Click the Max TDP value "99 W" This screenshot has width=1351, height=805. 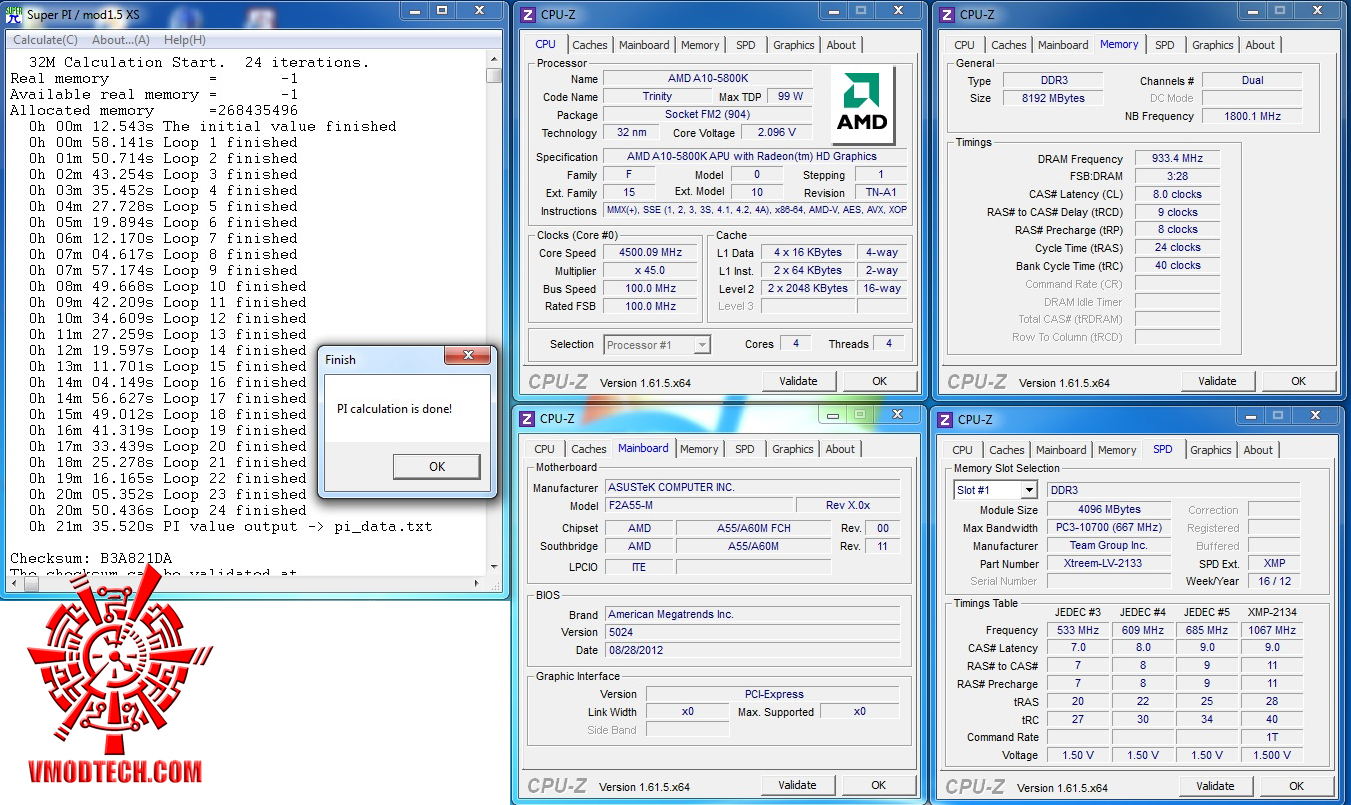(x=790, y=97)
